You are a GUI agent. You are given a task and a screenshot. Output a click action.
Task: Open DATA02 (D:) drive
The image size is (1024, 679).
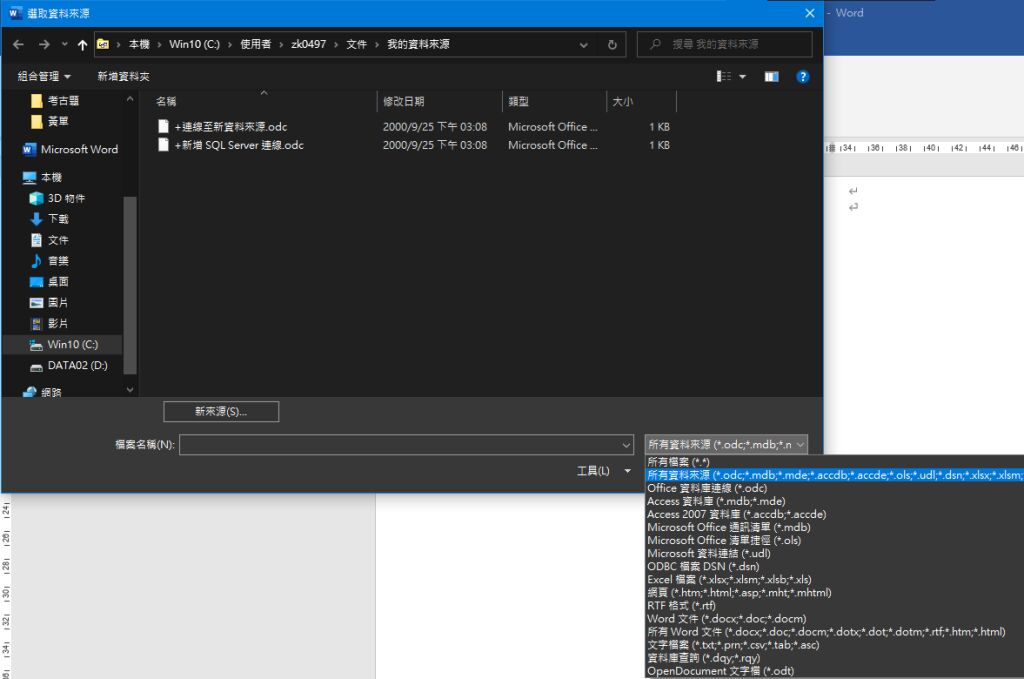point(77,366)
